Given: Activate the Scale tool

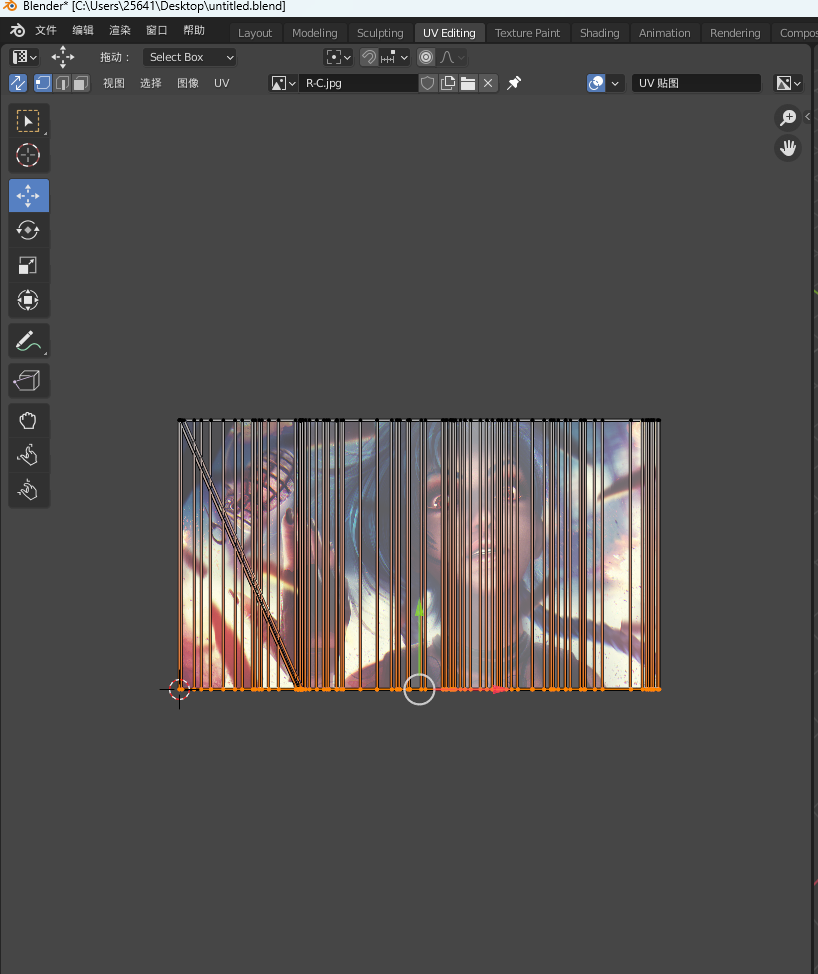Looking at the screenshot, I should [x=29, y=265].
